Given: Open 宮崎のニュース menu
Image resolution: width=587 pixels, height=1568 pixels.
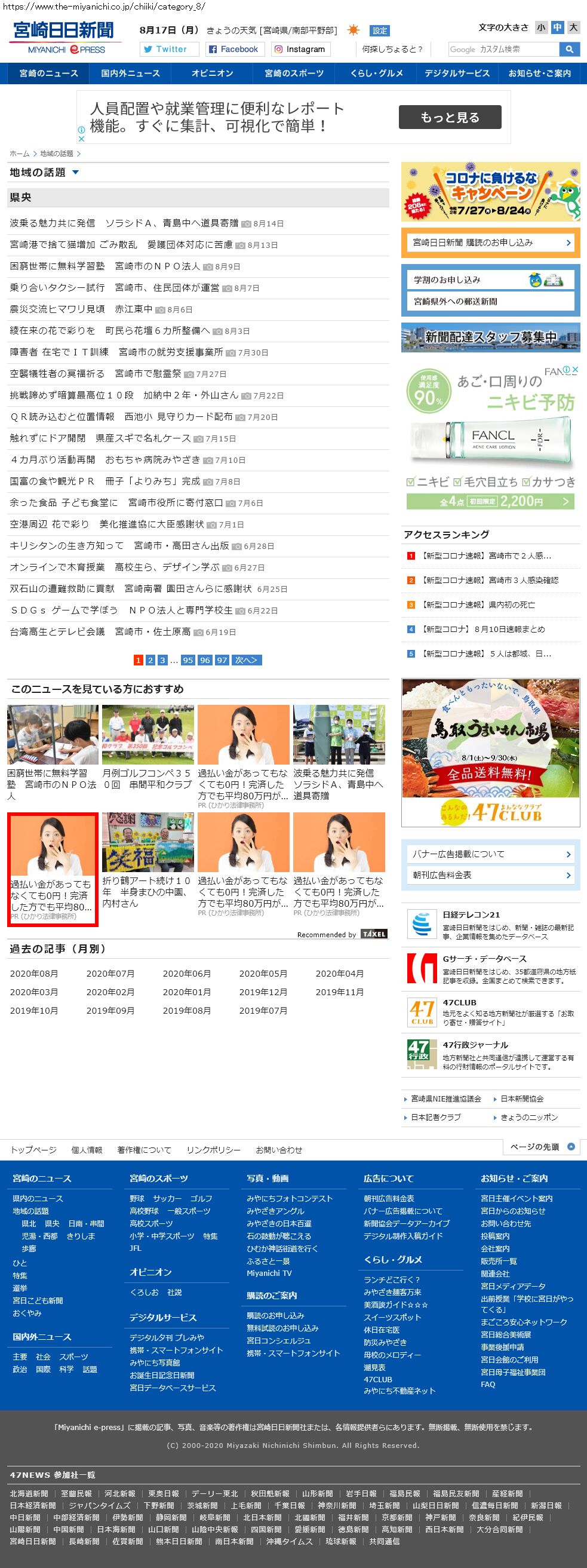Looking at the screenshot, I should (x=48, y=73).
